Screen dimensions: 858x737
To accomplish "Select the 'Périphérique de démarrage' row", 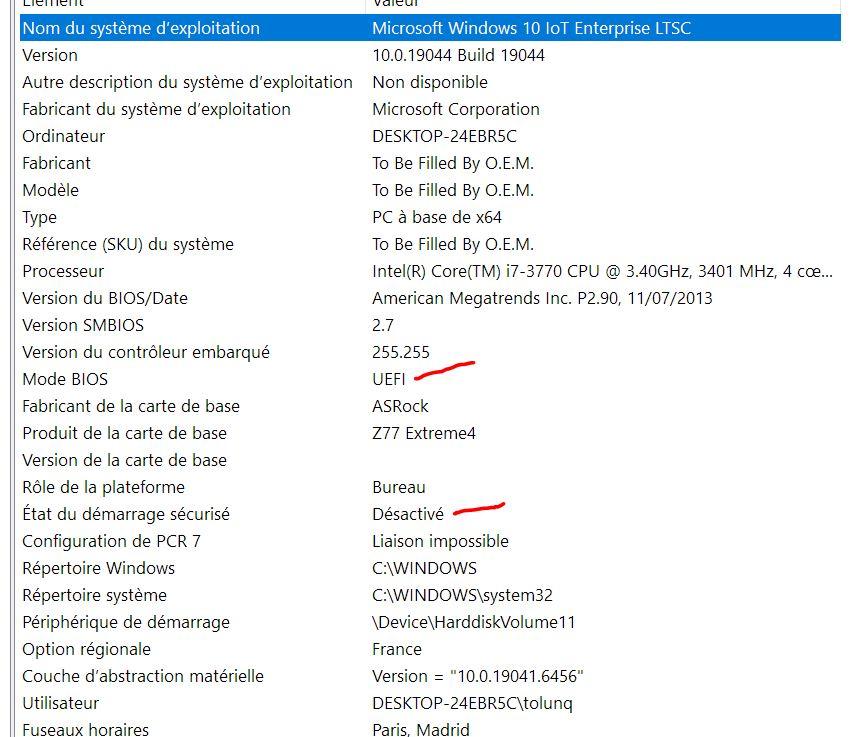I will click(126, 622).
